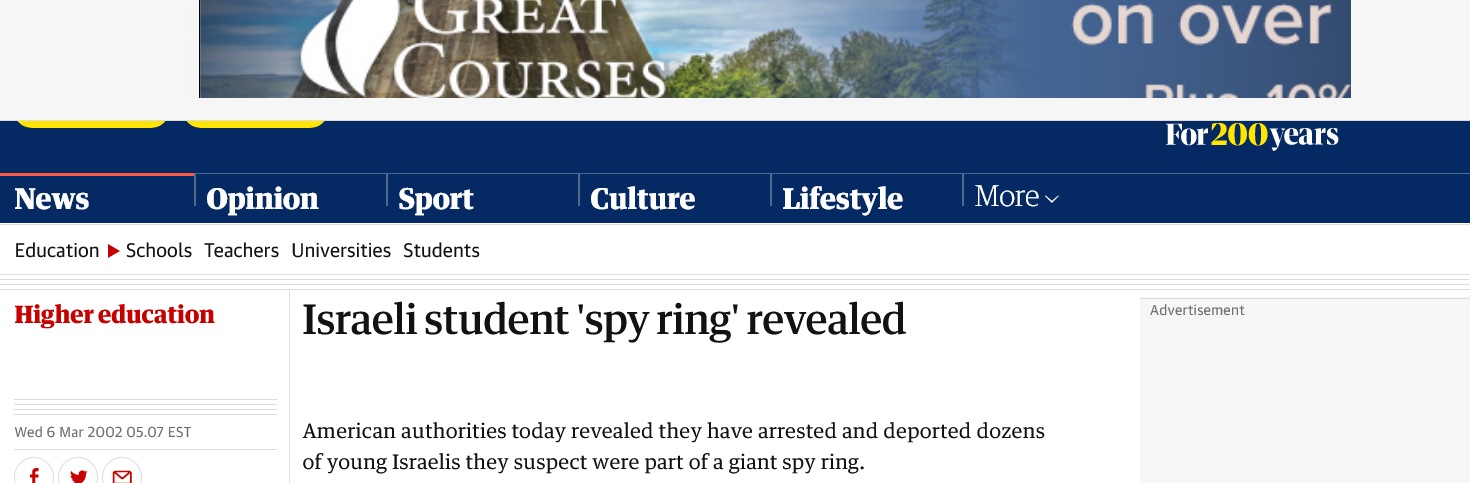The image size is (1470, 483).
Task: Go to the Sport section
Action: click(x=436, y=199)
